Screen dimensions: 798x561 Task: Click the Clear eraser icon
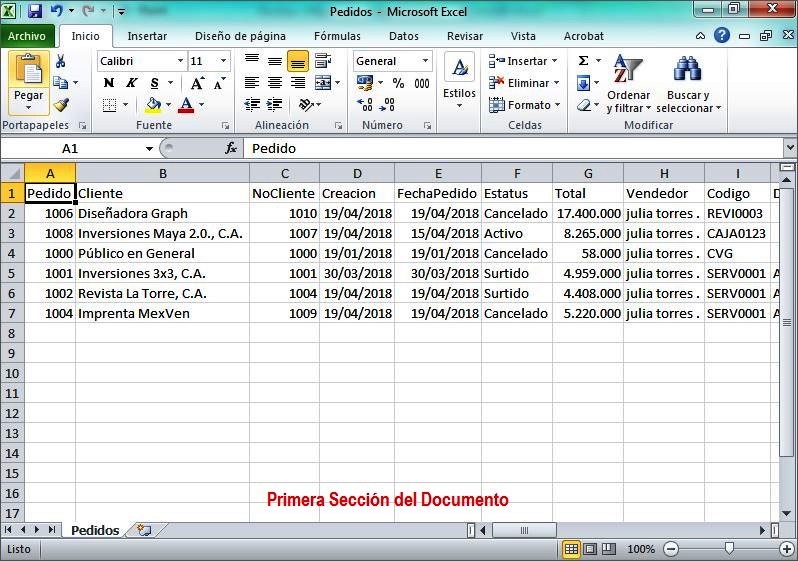(x=584, y=105)
